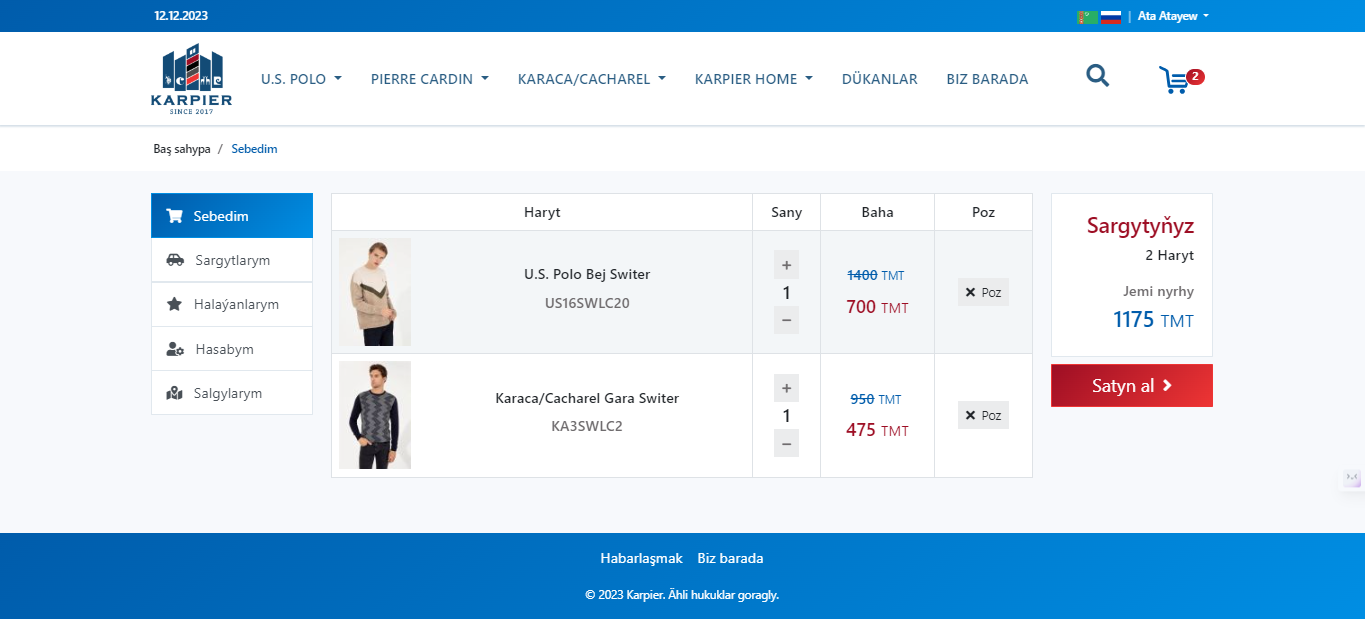The width and height of the screenshot is (1365, 619).
Task: Click the Karpier logo
Action: 191,79
